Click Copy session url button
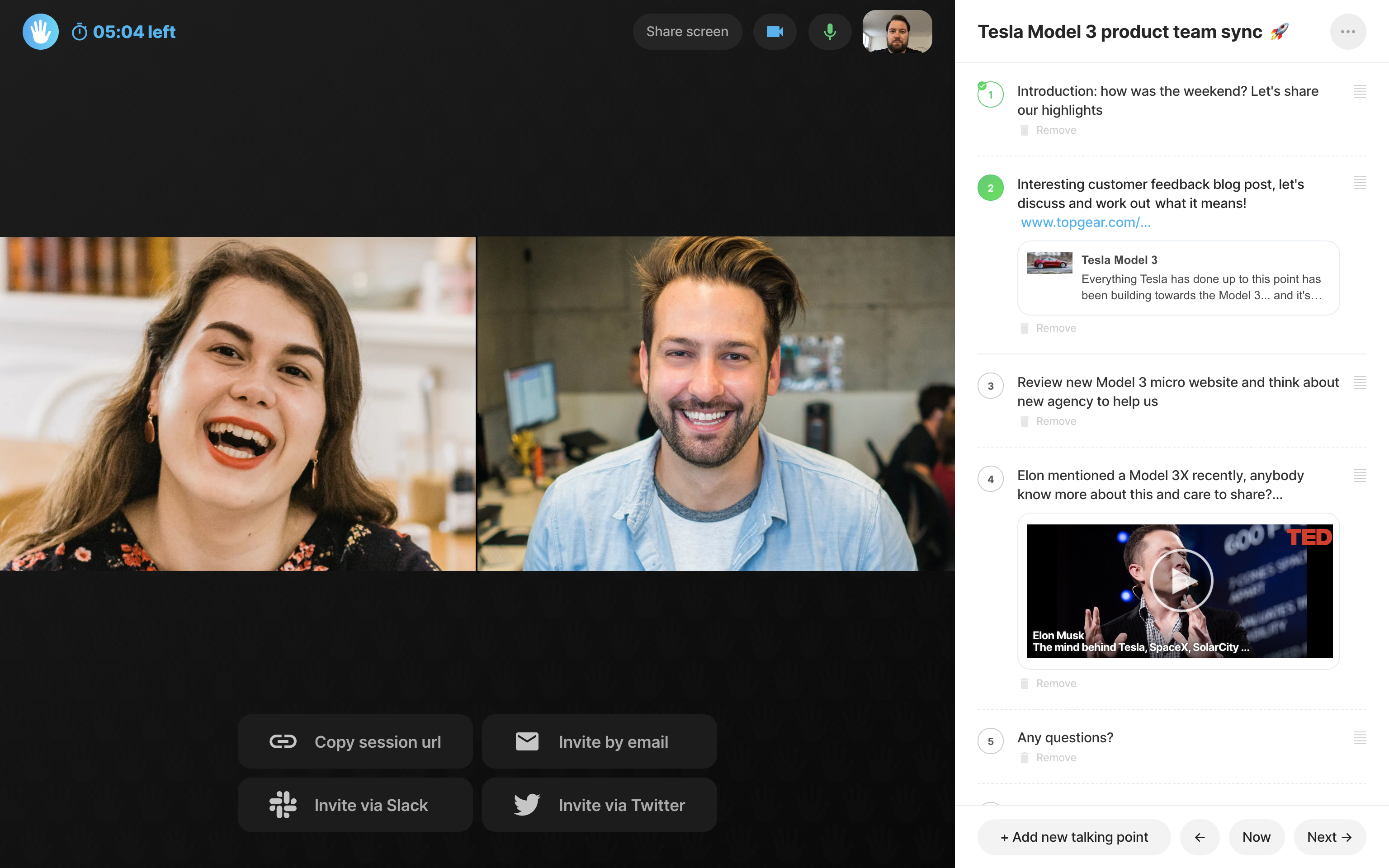 (x=355, y=742)
